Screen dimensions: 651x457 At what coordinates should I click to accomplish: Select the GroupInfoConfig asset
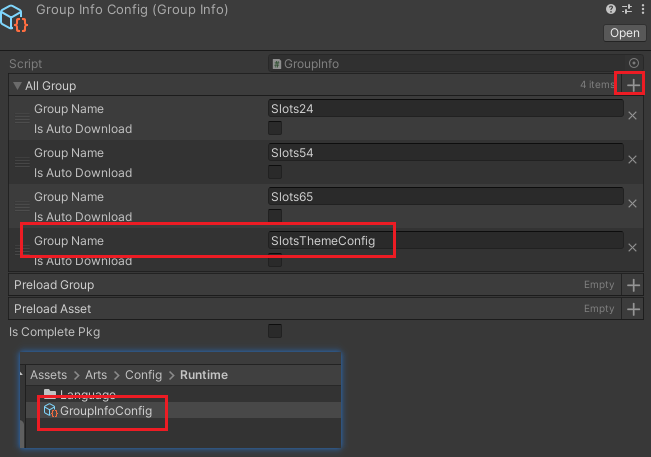(x=105, y=411)
